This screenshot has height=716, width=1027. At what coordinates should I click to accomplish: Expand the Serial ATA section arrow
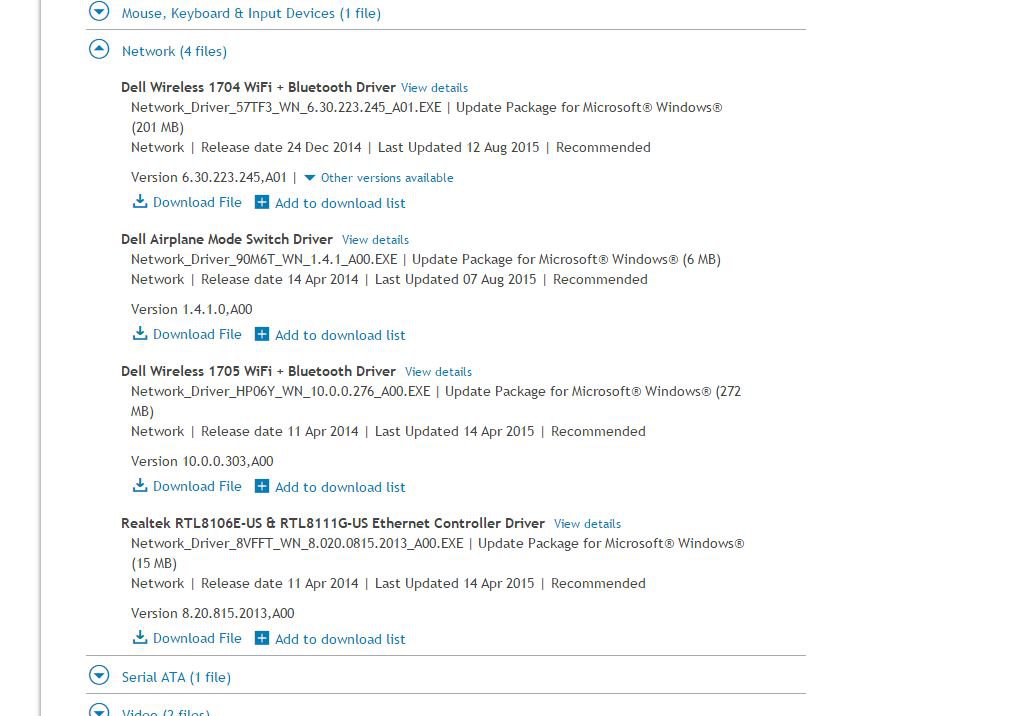tap(99, 675)
